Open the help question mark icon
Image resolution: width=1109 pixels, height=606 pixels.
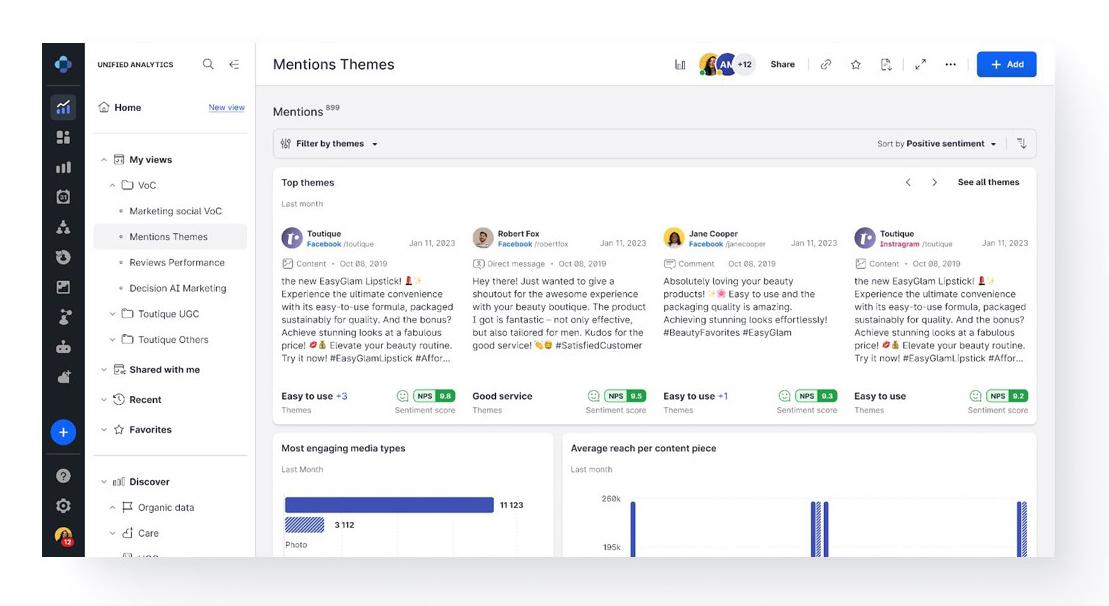[x=63, y=476]
